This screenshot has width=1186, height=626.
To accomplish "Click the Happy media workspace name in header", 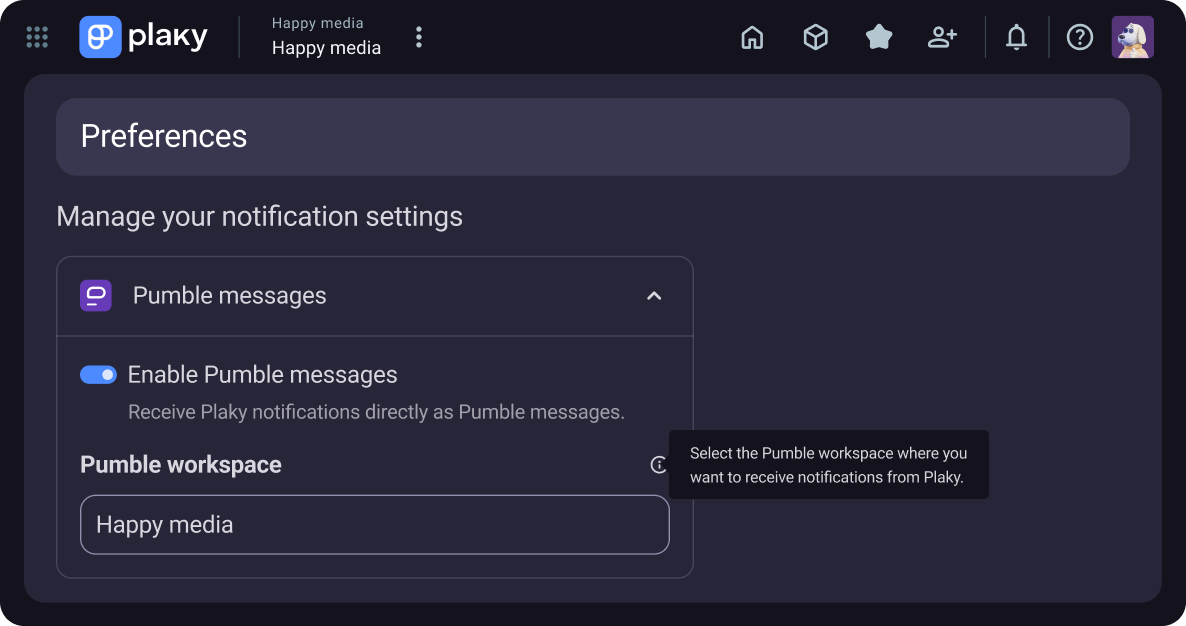I will pos(326,48).
